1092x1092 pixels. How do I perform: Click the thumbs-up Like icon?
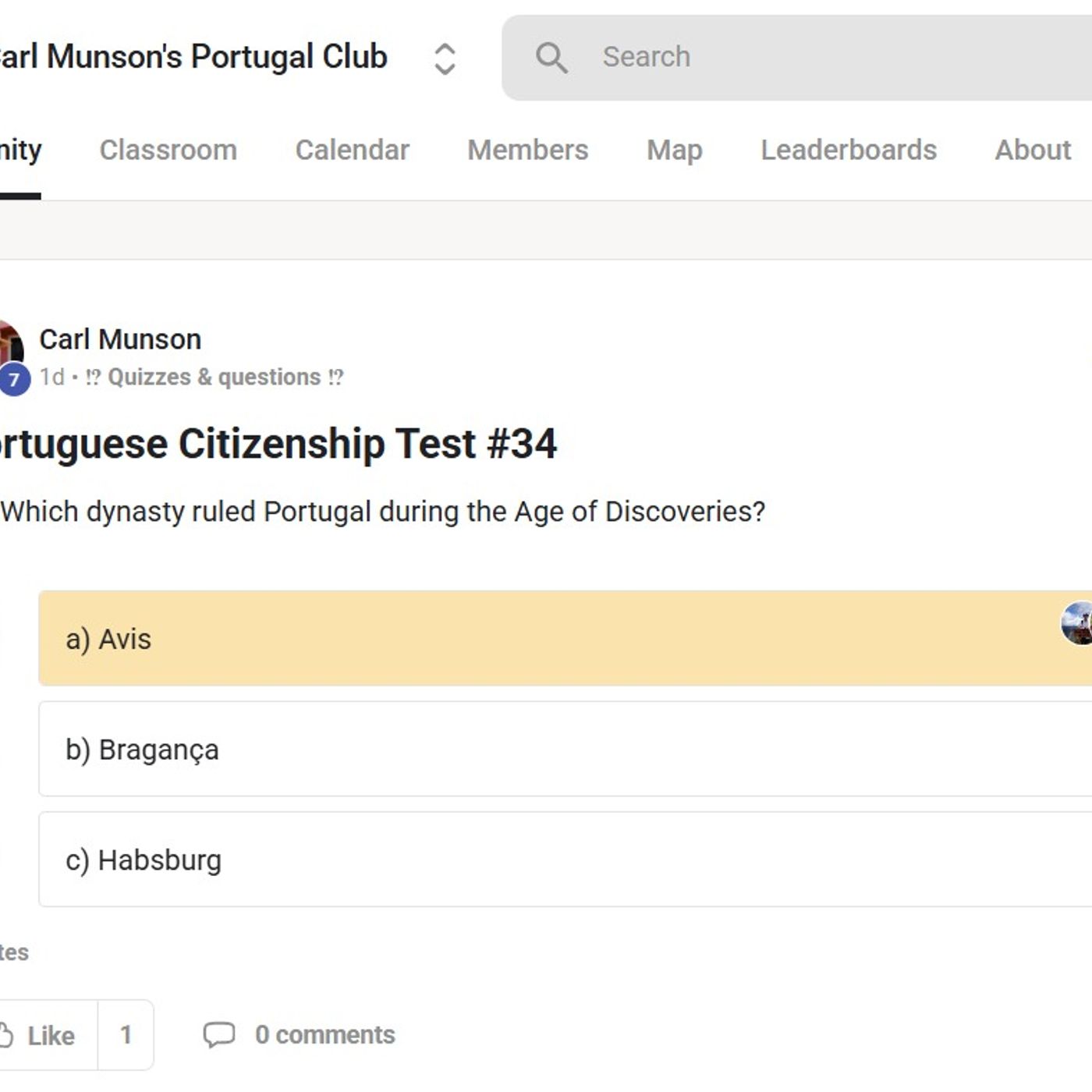click(x=8, y=1033)
